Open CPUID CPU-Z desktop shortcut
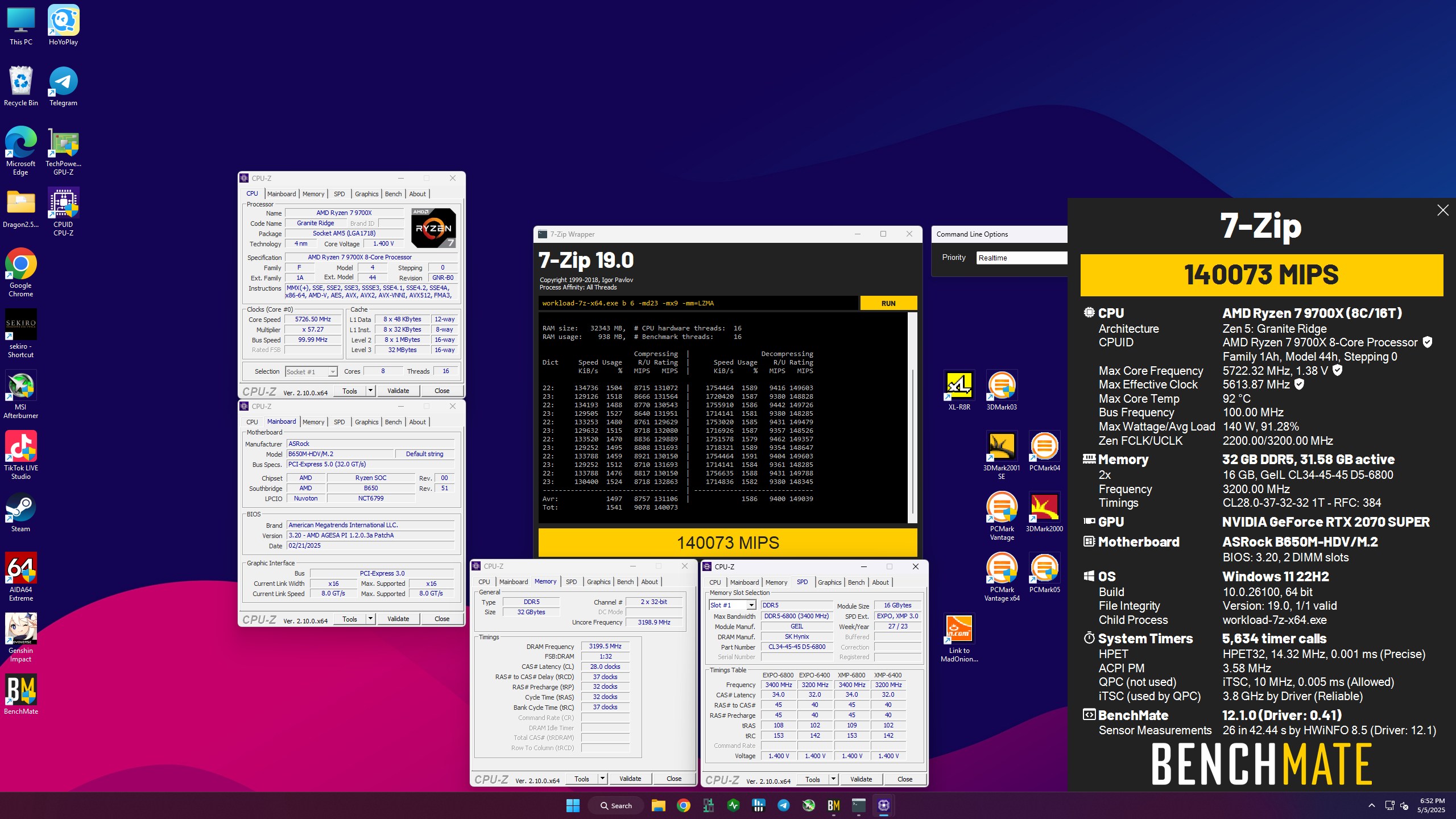Image resolution: width=1456 pixels, height=819 pixels. coord(63,212)
